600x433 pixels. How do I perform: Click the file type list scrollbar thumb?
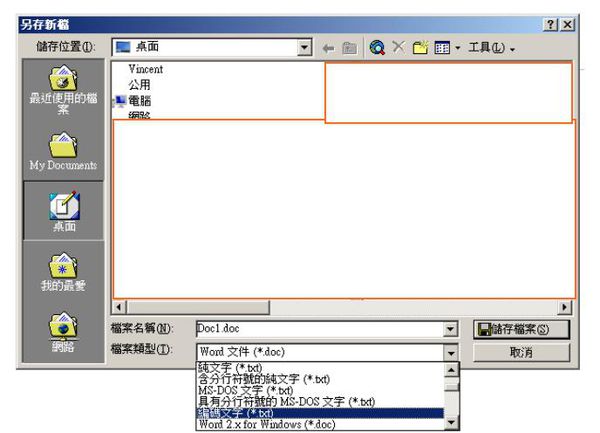tap(452, 385)
